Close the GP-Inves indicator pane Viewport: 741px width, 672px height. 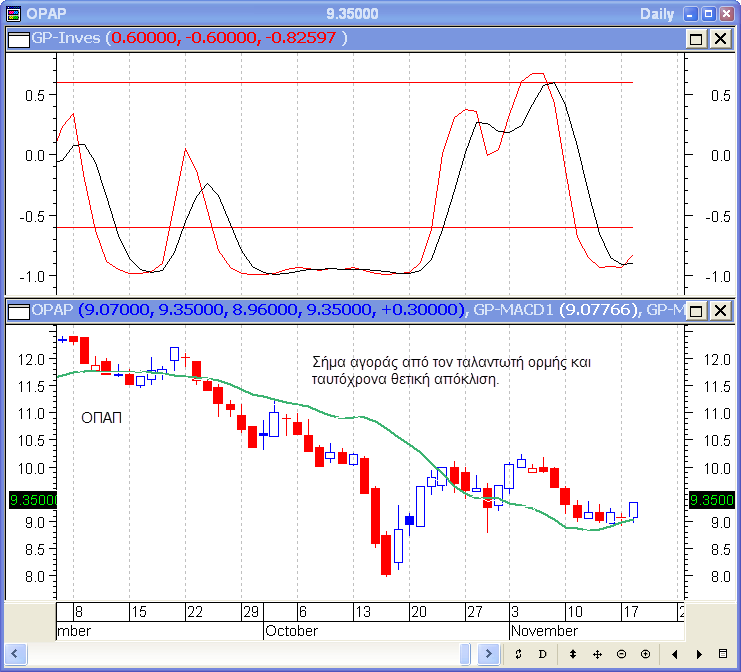click(x=719, y=38)
